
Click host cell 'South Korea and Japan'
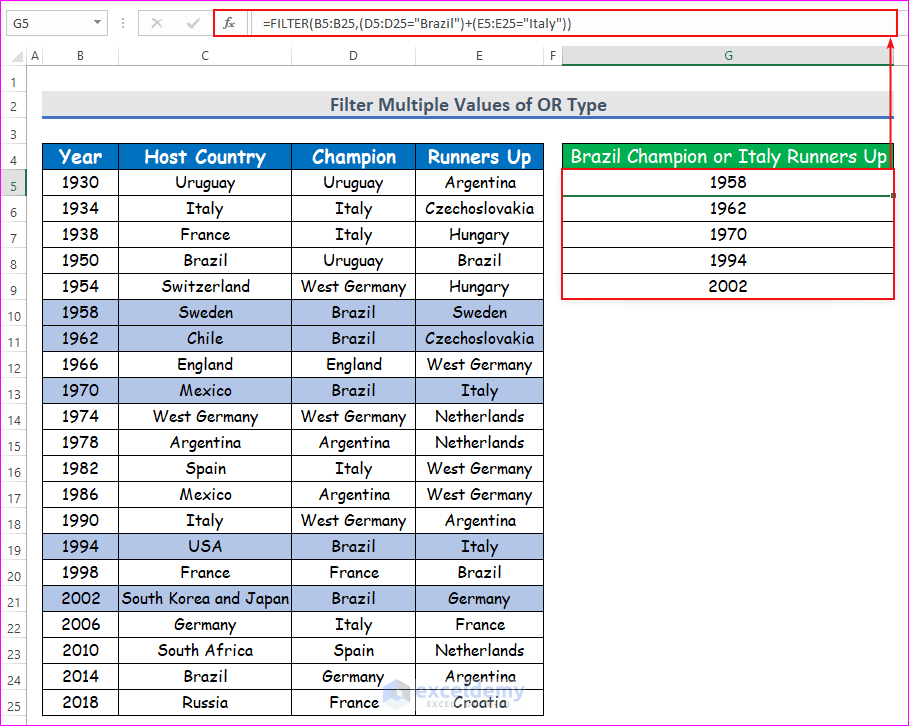coord(205,598)
